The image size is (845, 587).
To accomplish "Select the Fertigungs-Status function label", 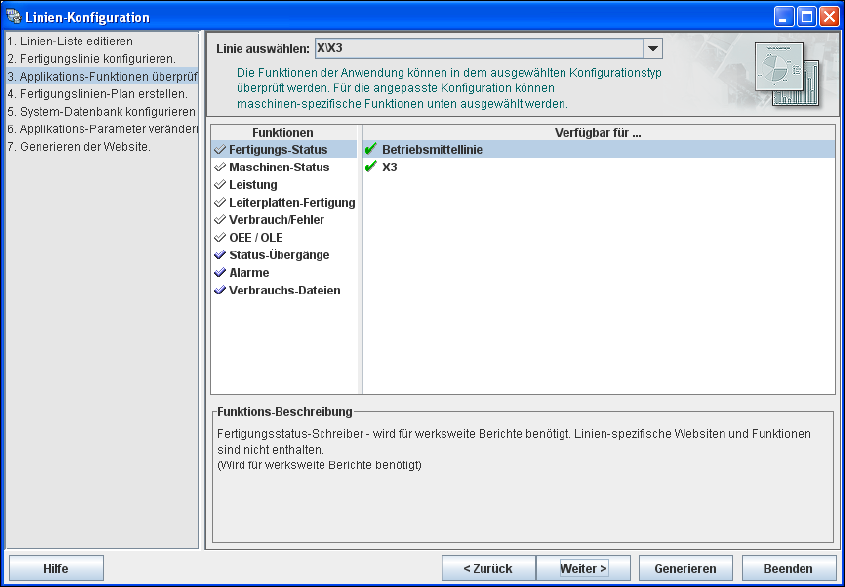I will point(278,150).
